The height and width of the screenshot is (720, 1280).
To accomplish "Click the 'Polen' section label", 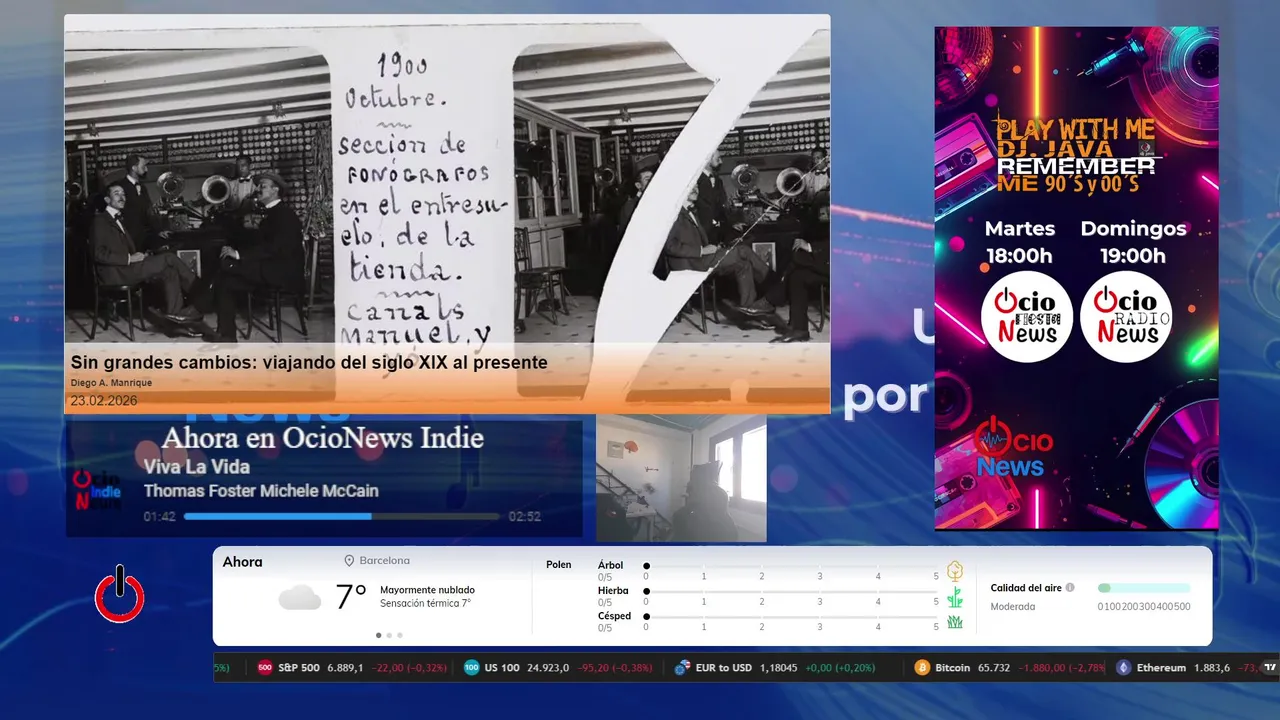I will point(559,565).
